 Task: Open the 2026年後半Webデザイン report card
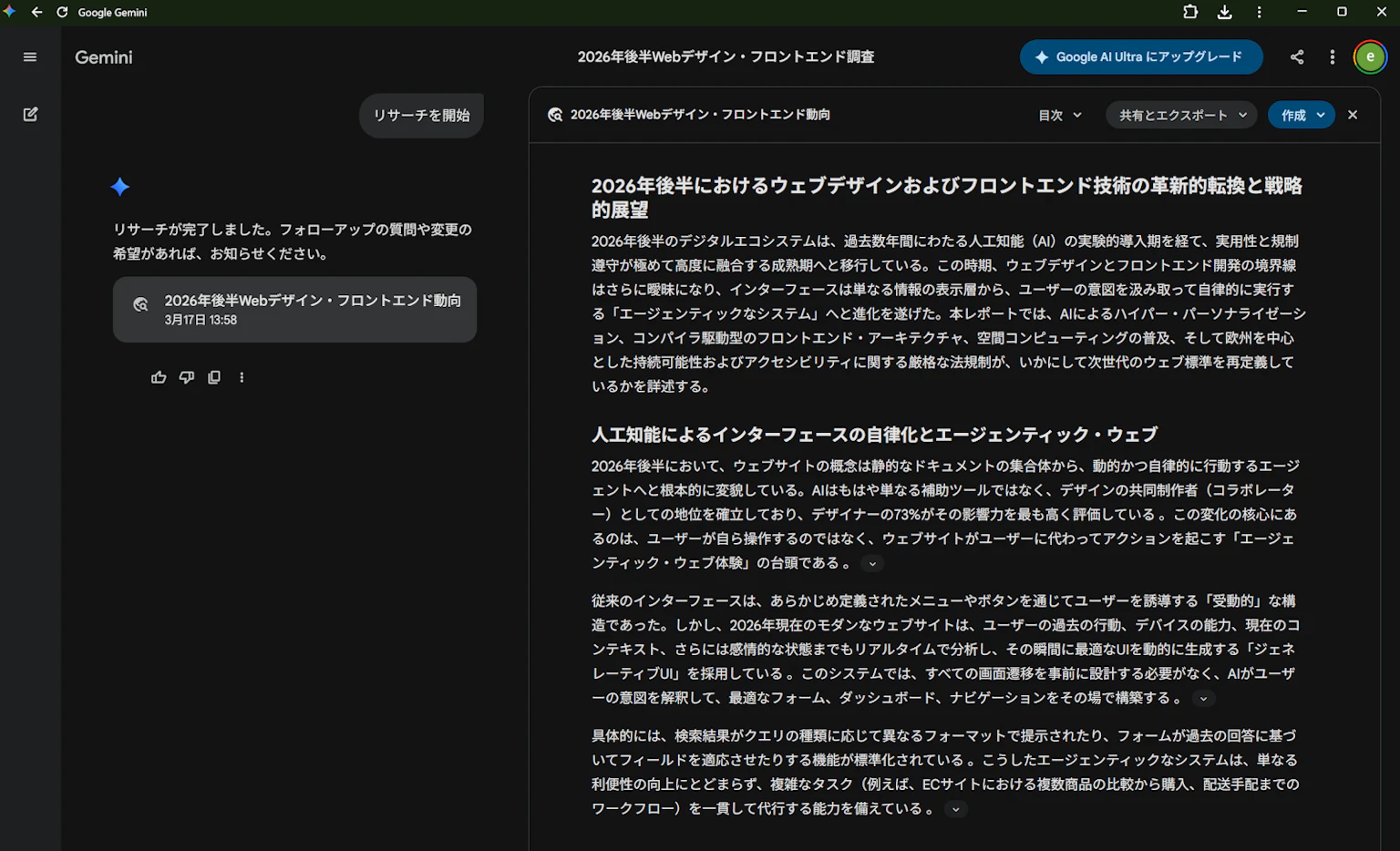294,310
